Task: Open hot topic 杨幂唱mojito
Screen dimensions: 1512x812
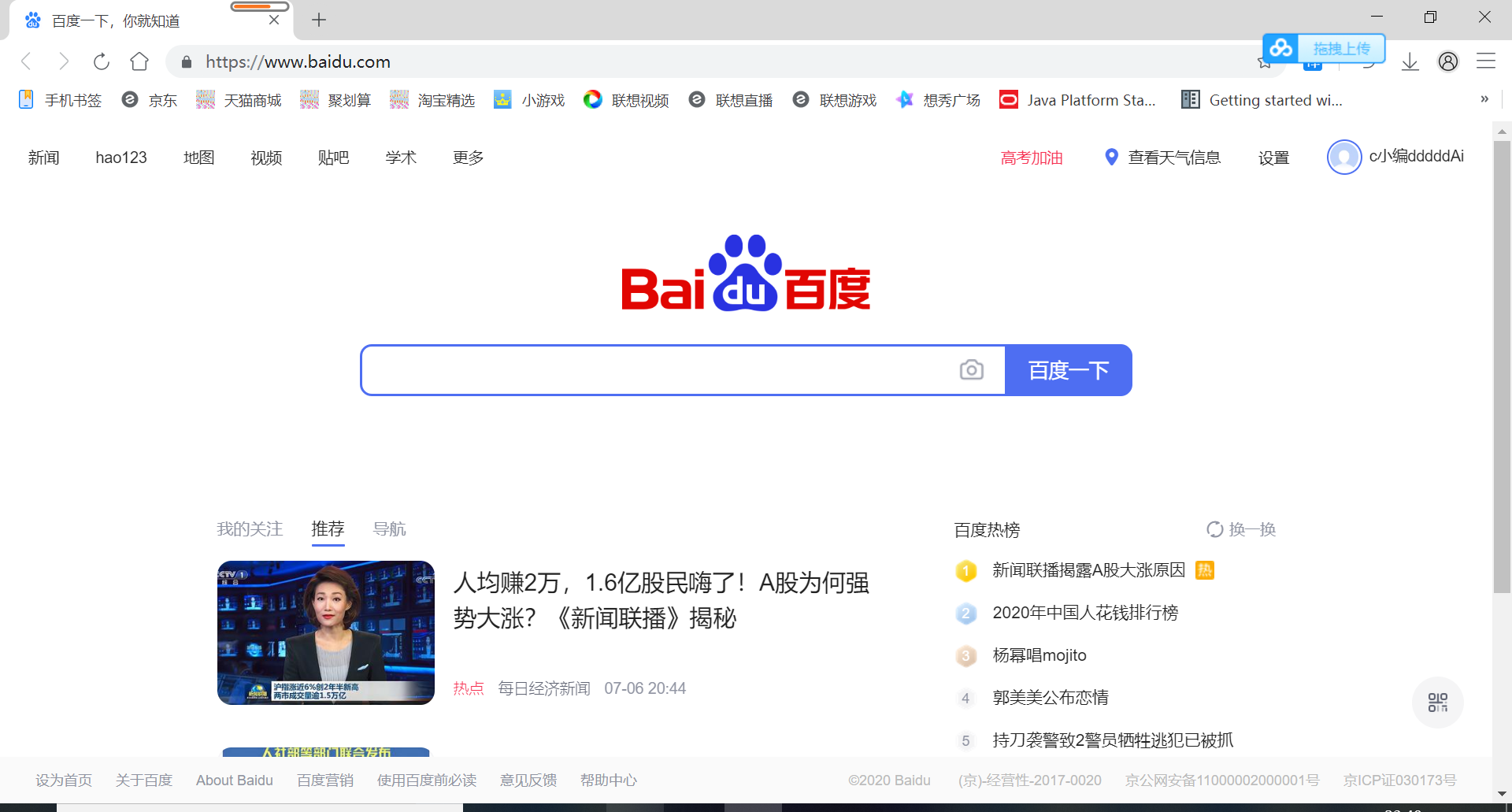Action: [1039, 655]
